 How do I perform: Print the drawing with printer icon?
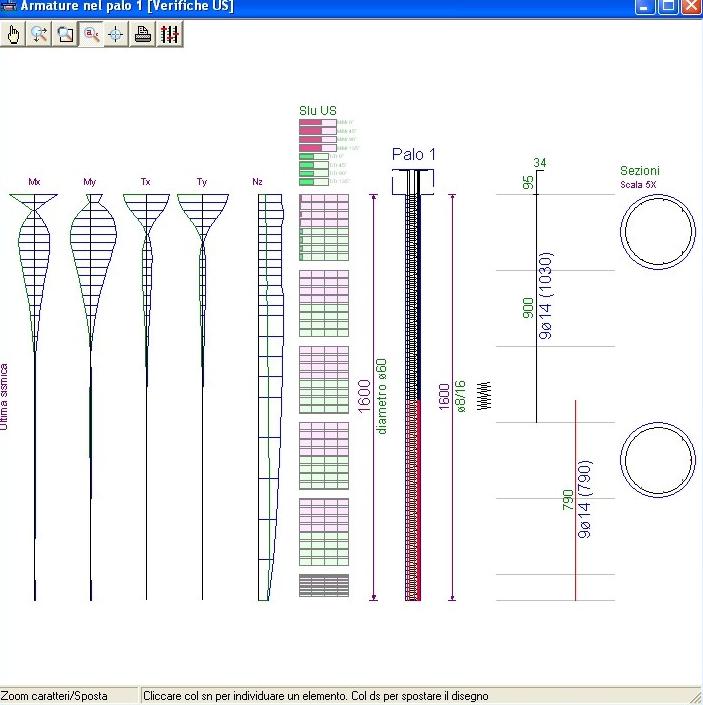(x=143, y=34)
